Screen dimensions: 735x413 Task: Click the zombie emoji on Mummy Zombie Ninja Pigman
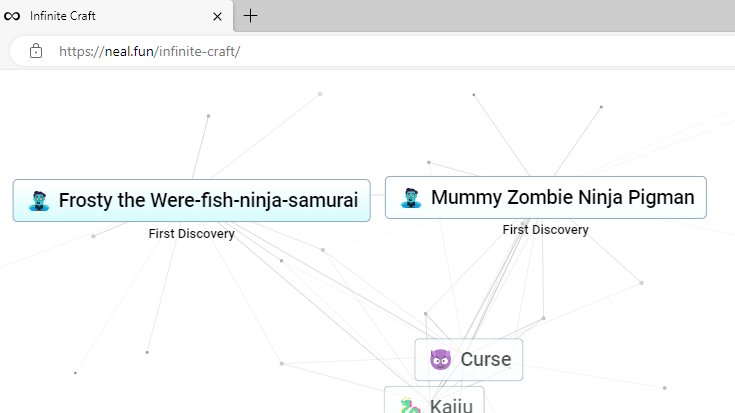click(x=411, y=197)
